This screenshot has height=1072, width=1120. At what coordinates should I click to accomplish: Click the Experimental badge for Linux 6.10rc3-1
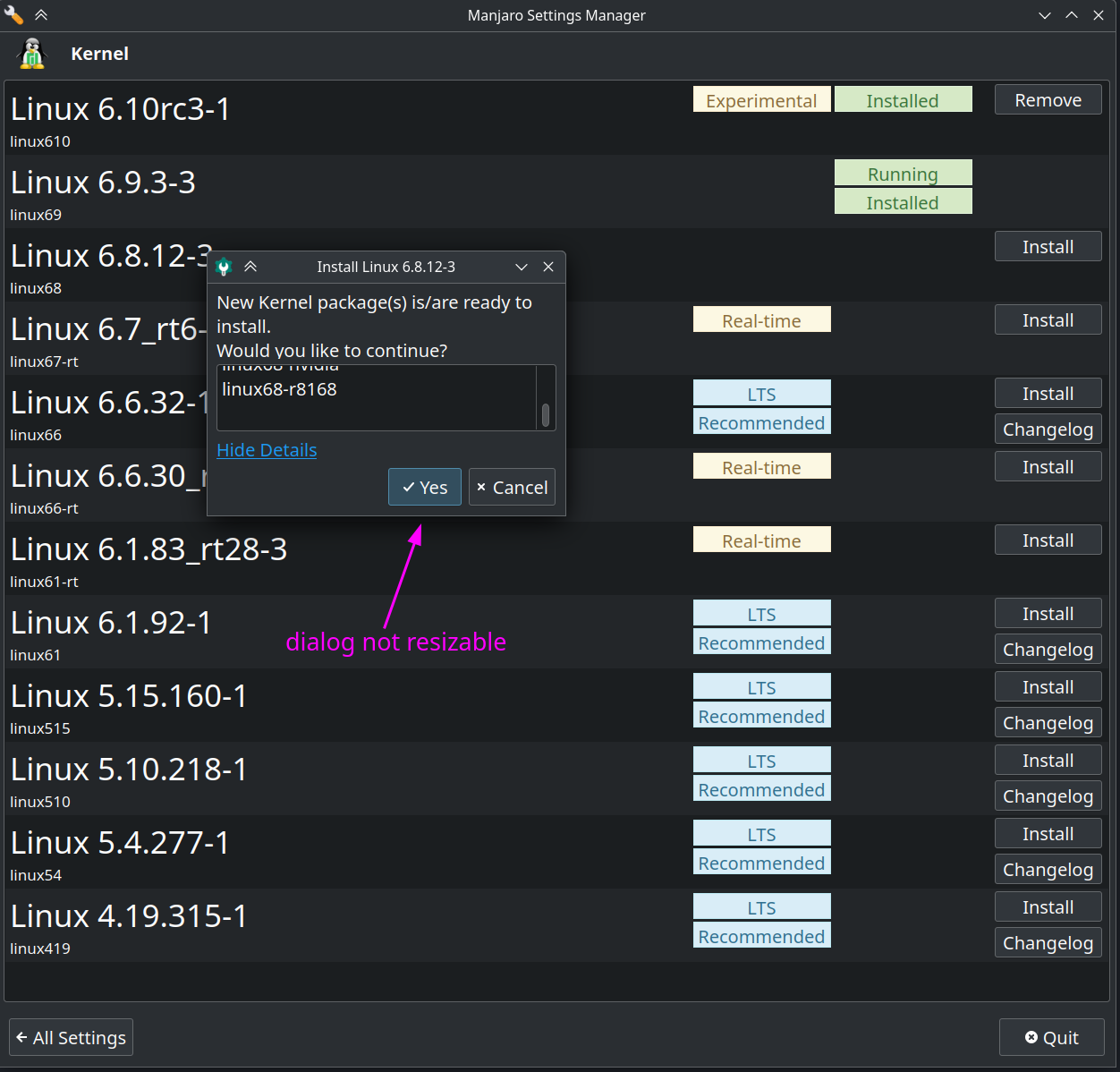click(762, 99)
